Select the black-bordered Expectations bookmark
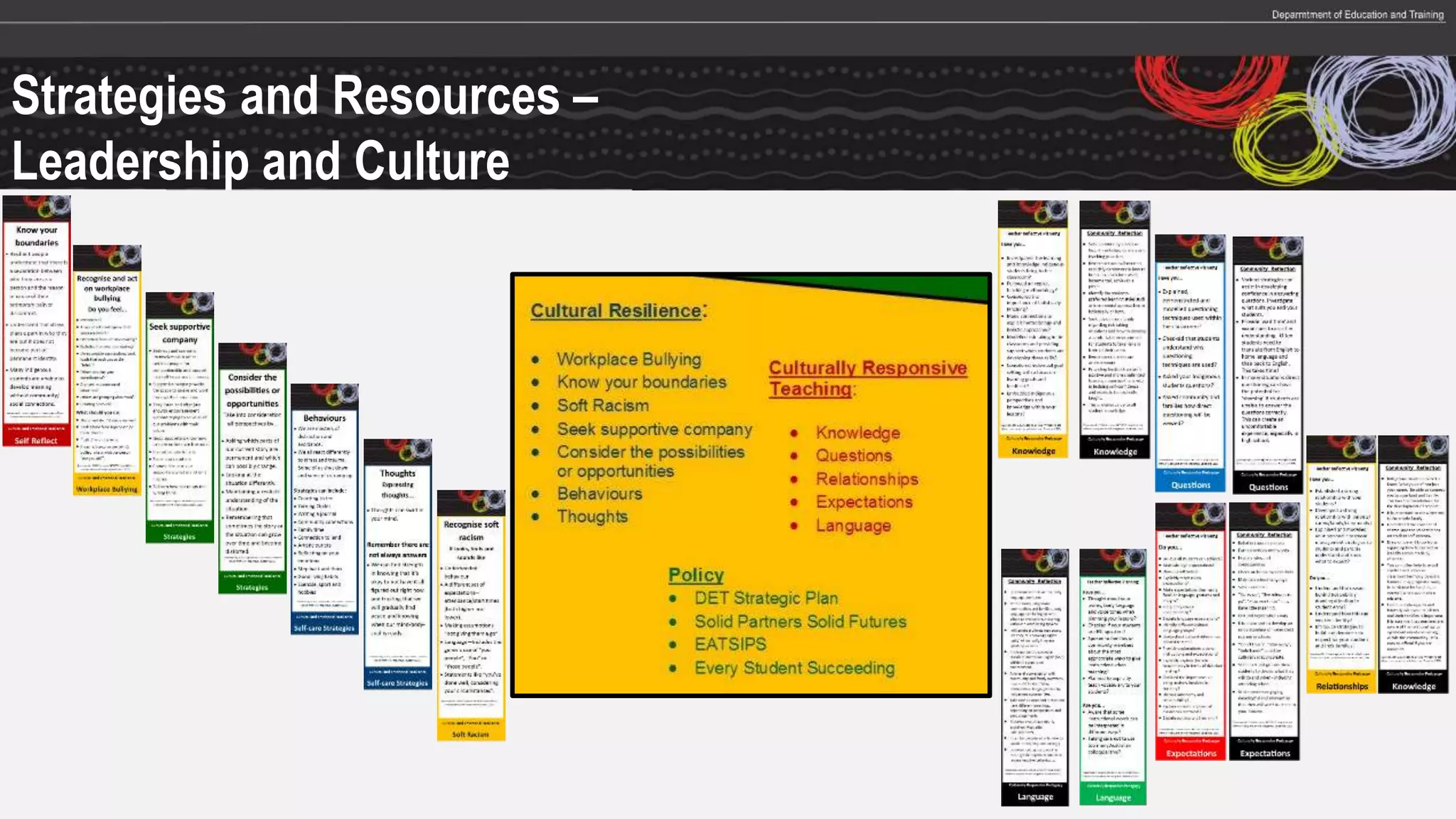Screen dimensions: 1456x819 1265,631
